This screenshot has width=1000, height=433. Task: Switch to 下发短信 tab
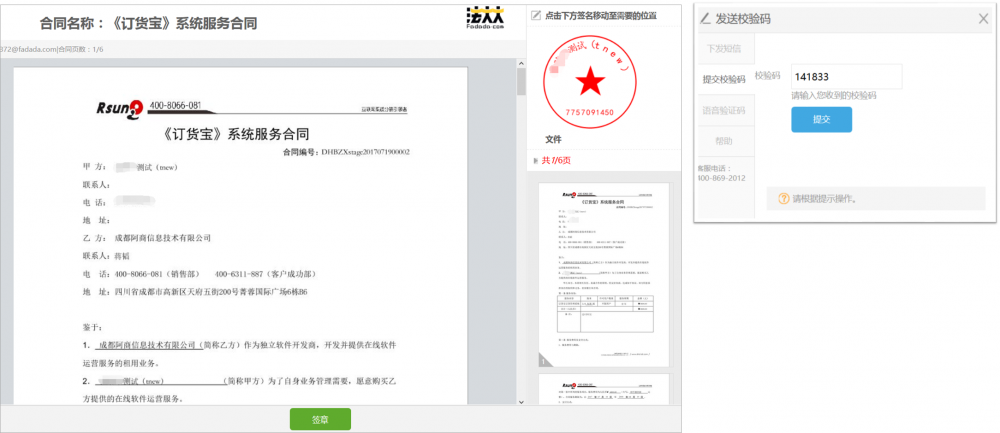[x=724, y=48]
